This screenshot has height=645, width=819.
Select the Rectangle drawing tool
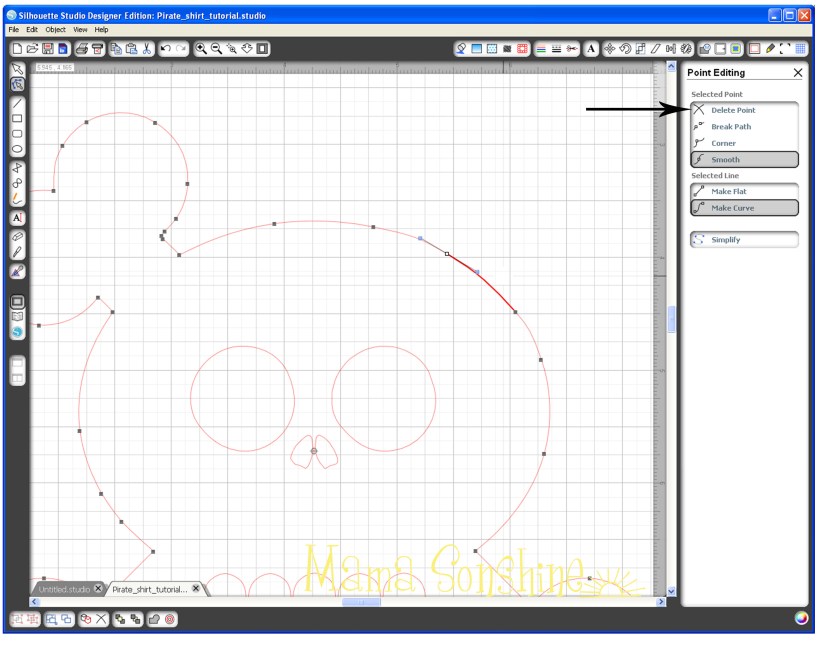17,116
